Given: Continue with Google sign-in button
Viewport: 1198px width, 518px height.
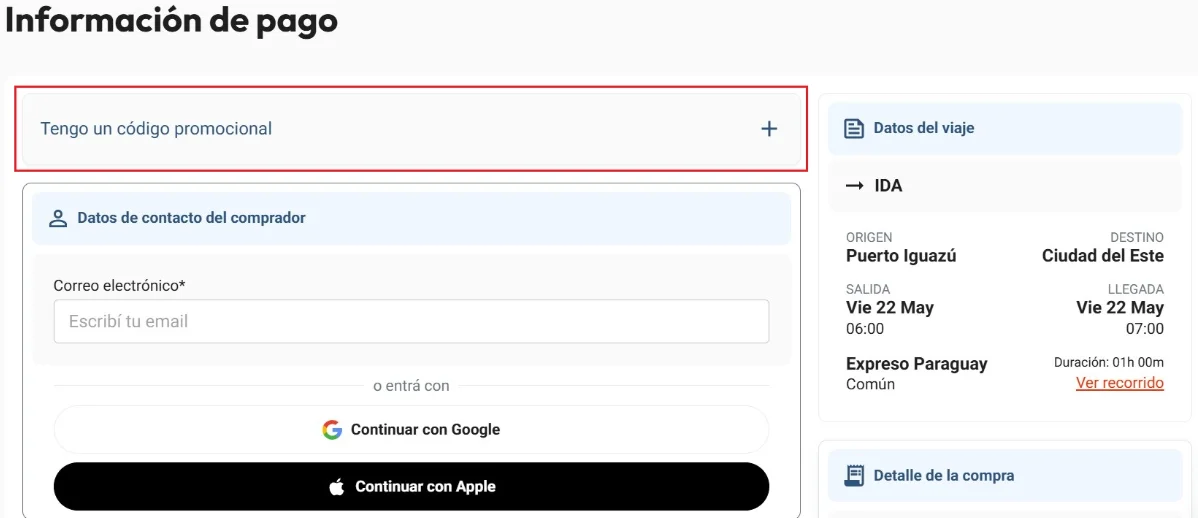Looking at the screenshot, I should 411,429.
